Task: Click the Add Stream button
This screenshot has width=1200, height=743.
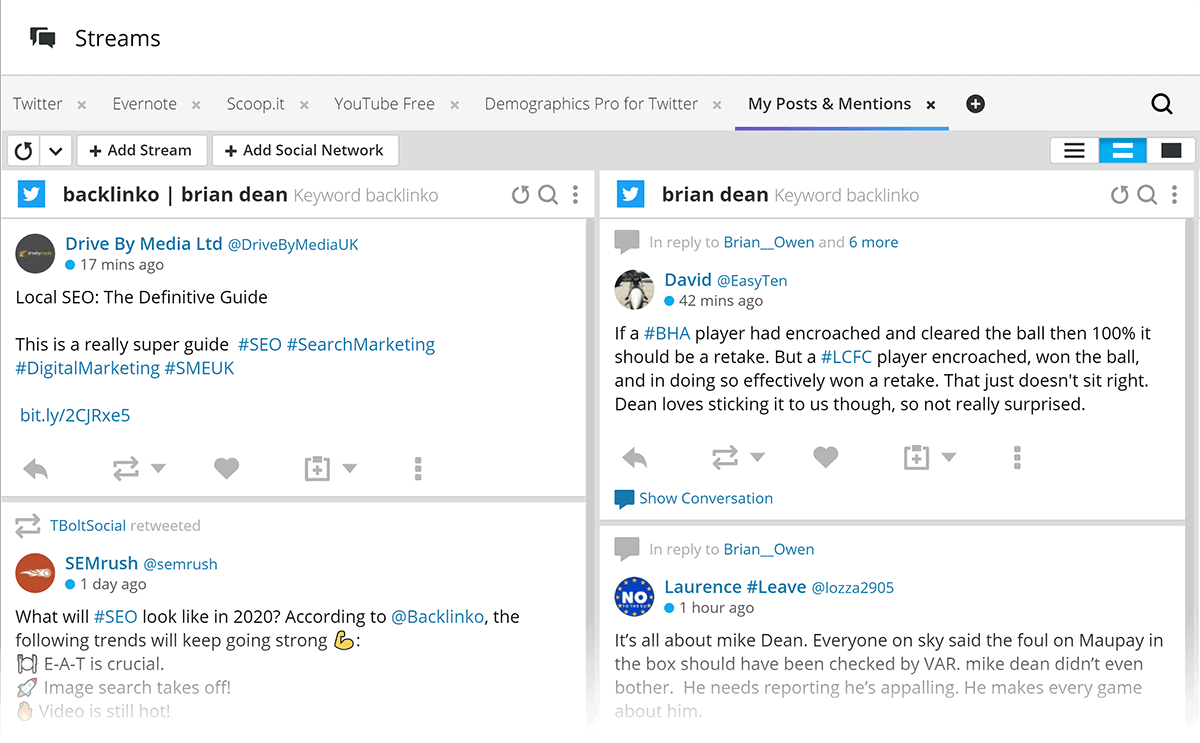Action: [141, 151]
